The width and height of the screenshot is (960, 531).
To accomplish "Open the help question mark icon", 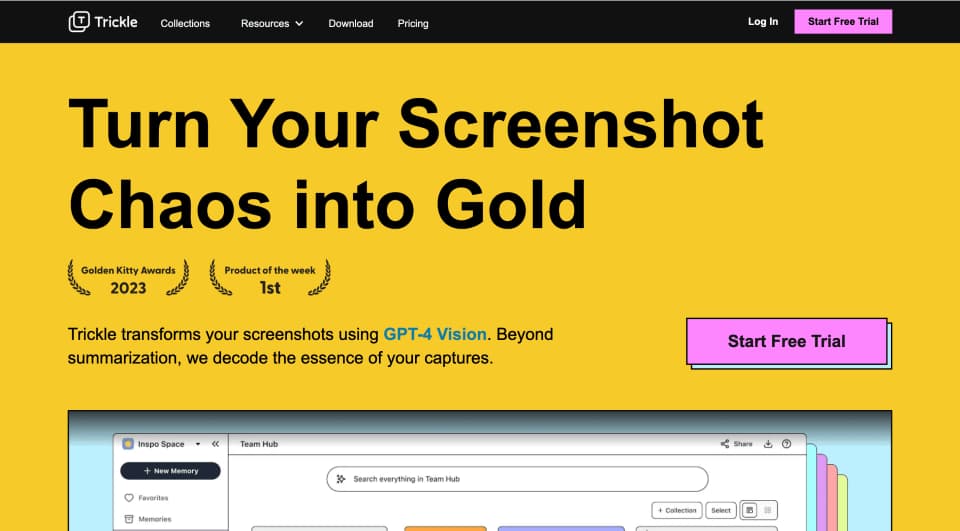I will point(787,444).
